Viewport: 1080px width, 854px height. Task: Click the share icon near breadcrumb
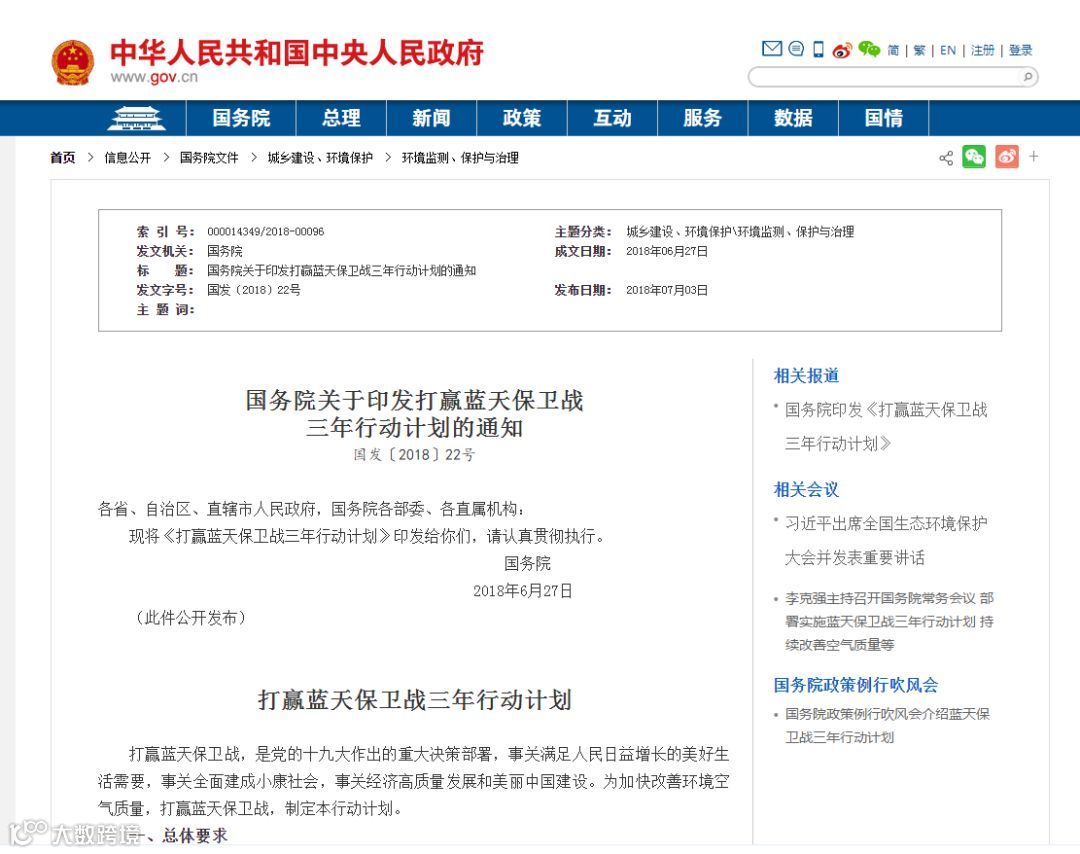946,158
